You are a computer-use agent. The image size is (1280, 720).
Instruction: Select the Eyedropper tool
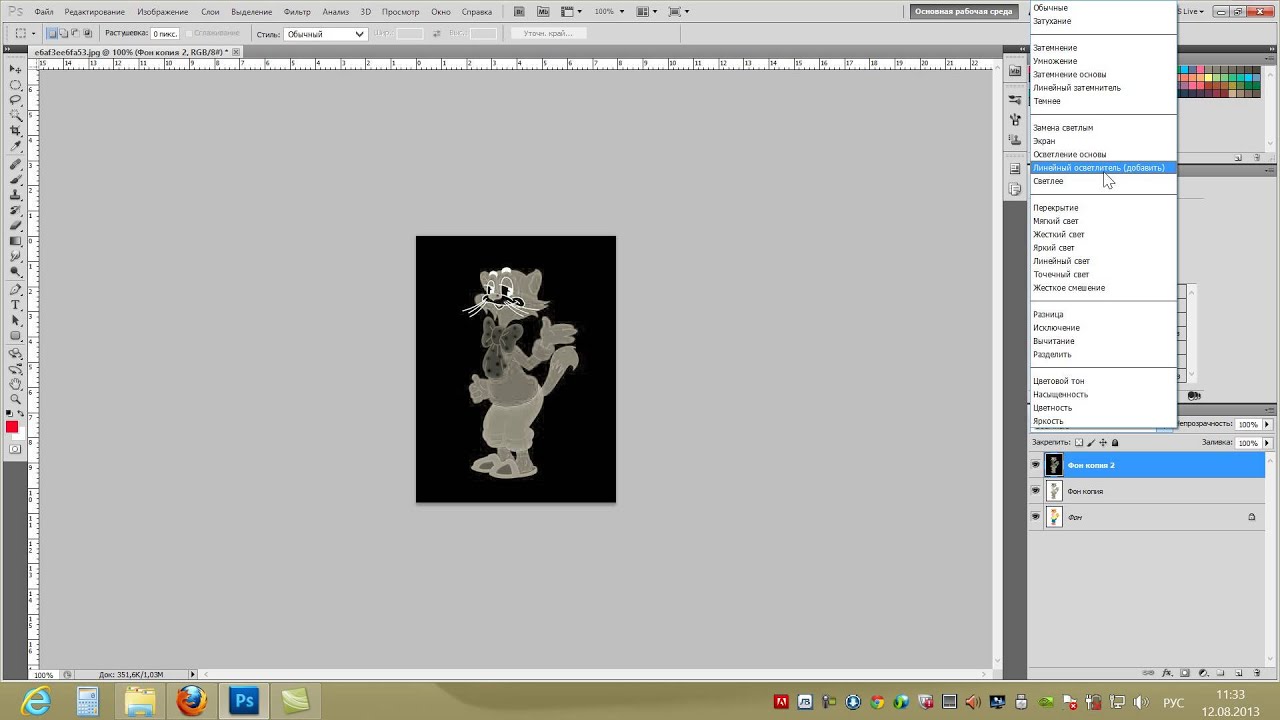16,146
